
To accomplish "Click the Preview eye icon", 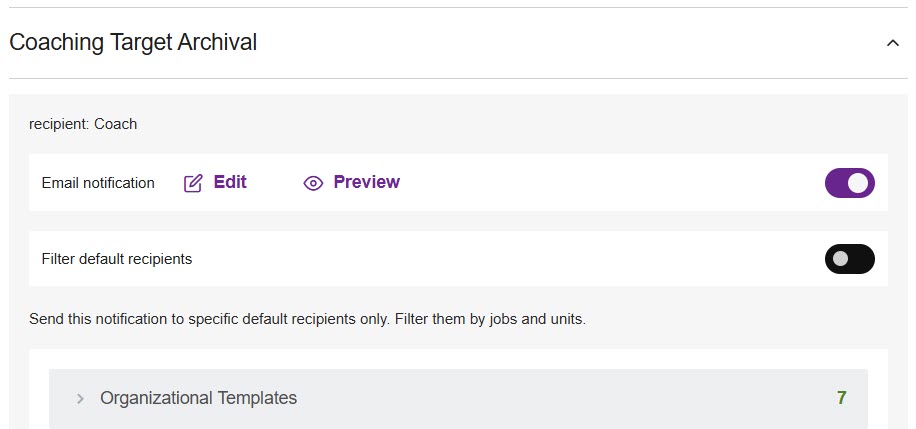I will click(313, 183).
